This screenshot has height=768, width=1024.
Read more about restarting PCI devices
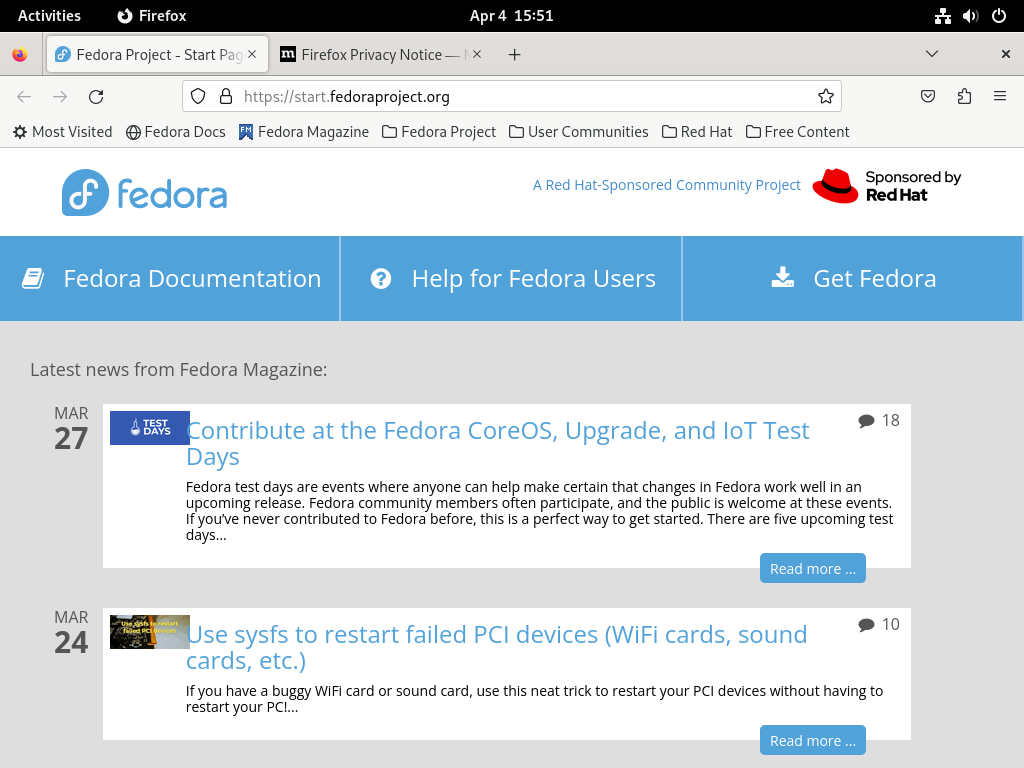812,740
